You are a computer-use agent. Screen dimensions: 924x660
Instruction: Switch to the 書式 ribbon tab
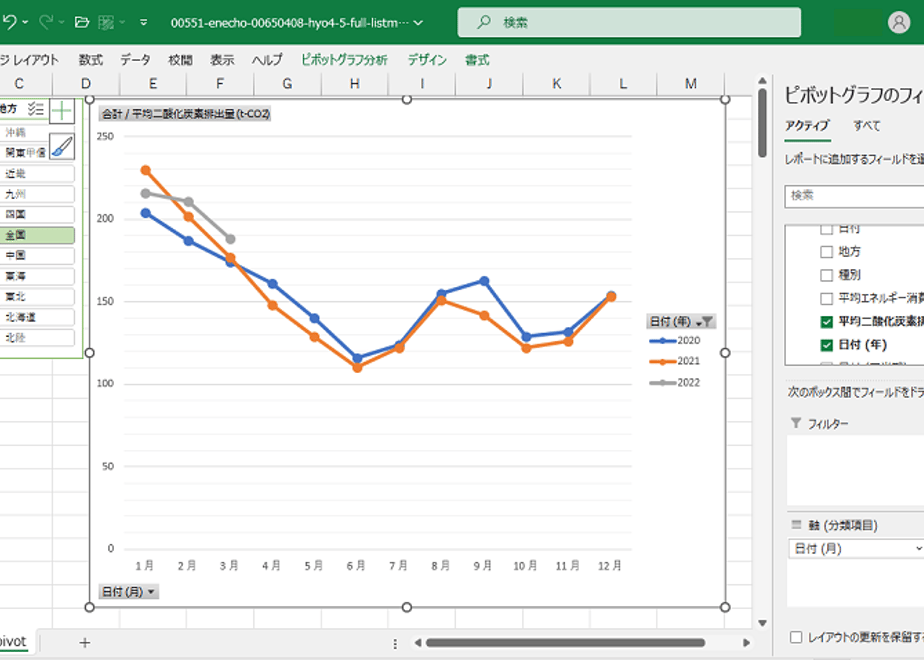pyautogui.click(x=477, y=60)
